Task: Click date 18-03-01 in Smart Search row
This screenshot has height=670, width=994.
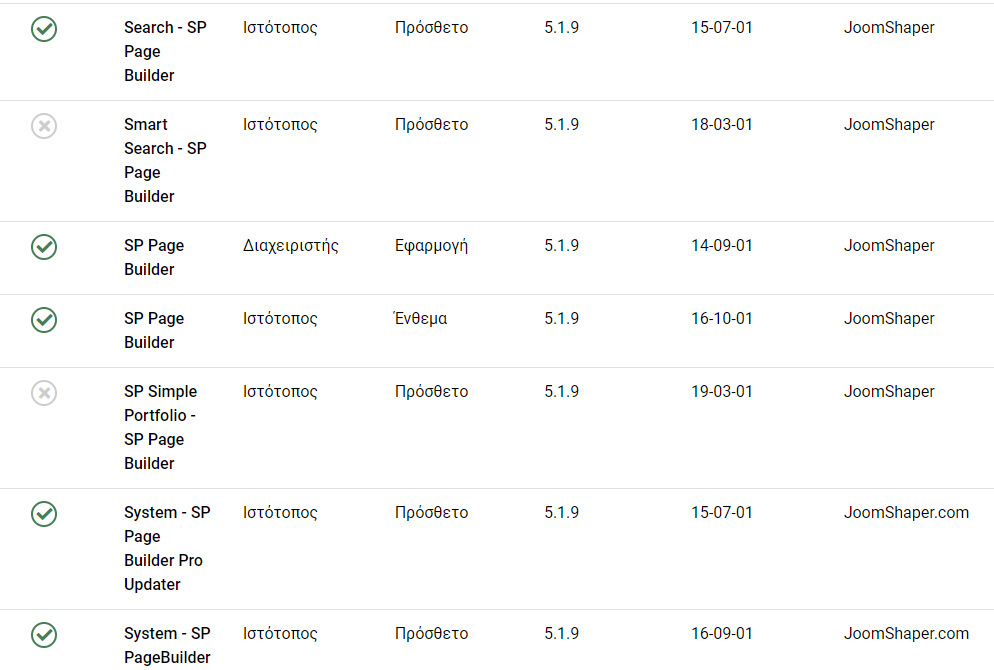Action: pos(721,124)
